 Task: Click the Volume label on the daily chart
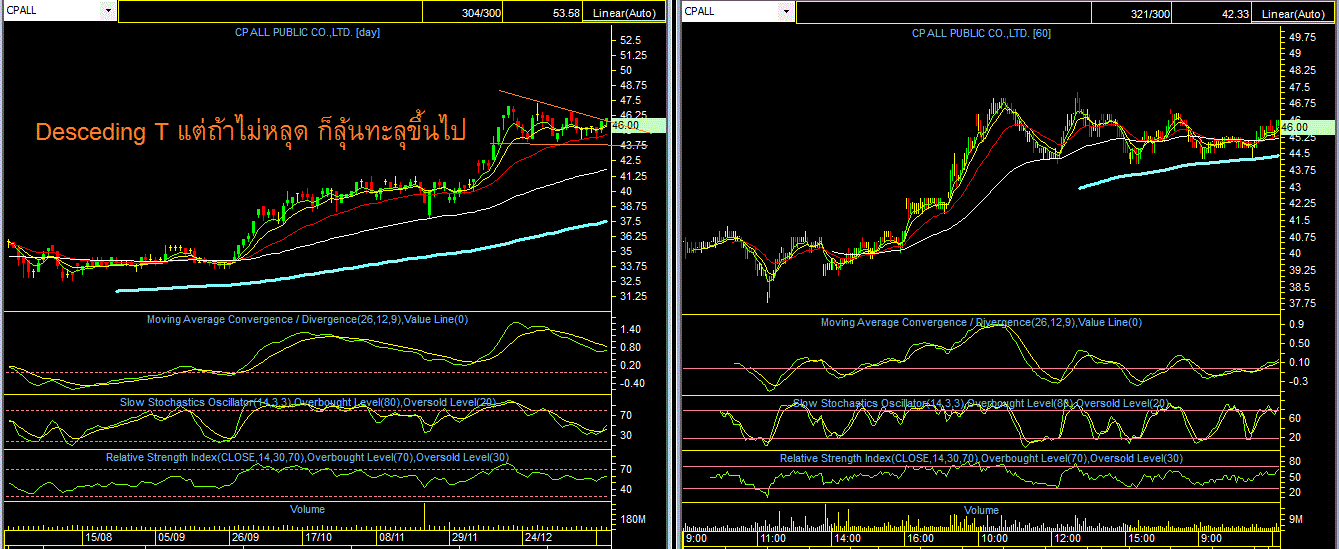click(x=307, y=509)
